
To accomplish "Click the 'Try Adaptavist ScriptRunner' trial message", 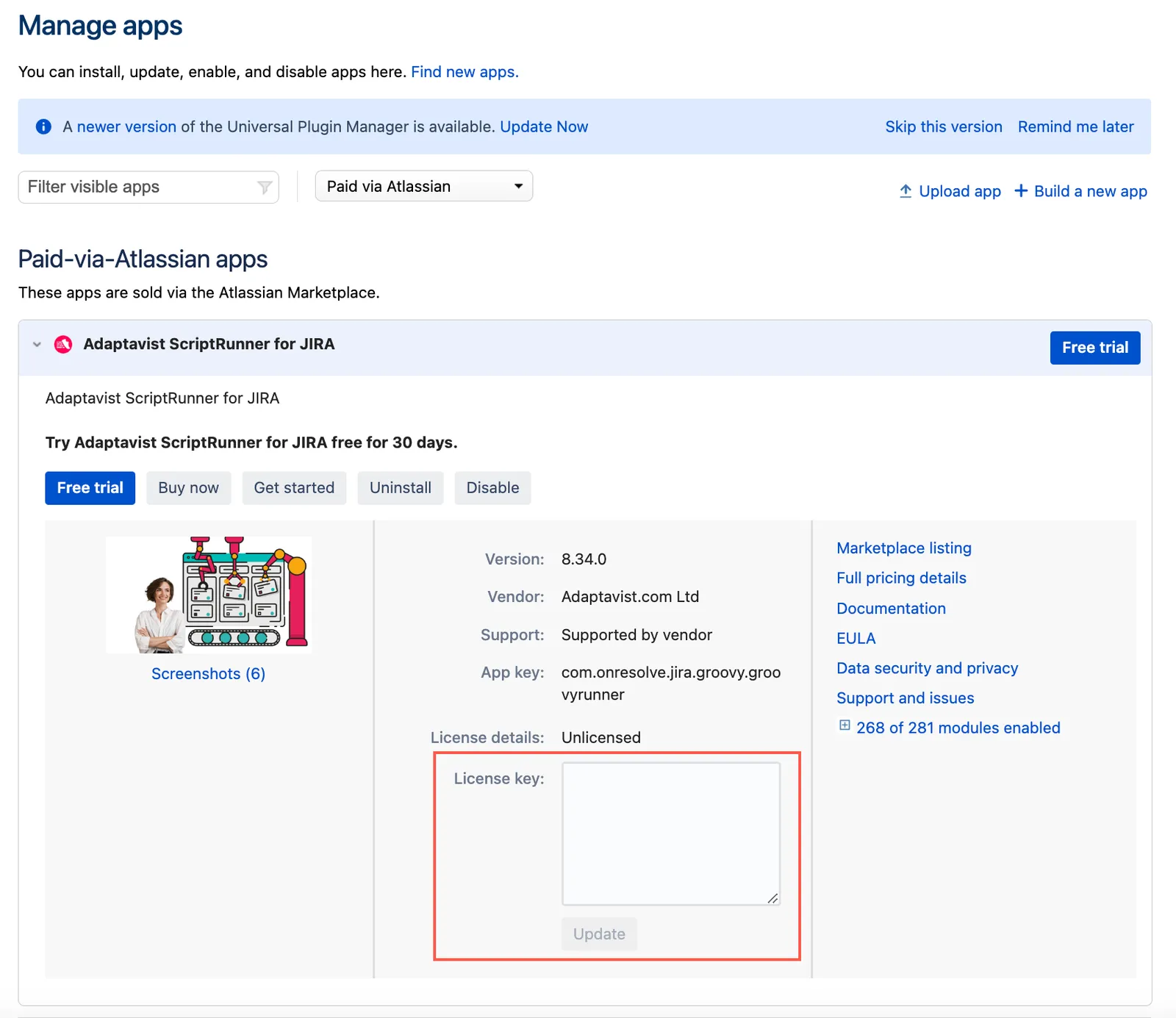I will [251, 442].
